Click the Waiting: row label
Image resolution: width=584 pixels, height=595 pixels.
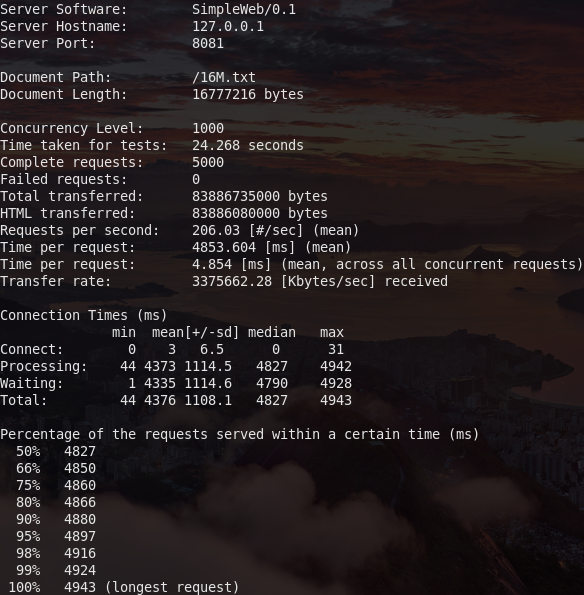[x=31, y=384]
